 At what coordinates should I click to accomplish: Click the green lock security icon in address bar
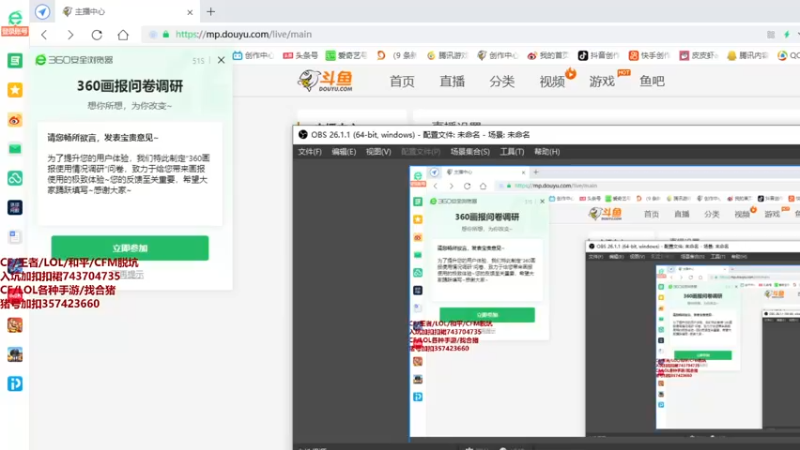click(166, 34)
